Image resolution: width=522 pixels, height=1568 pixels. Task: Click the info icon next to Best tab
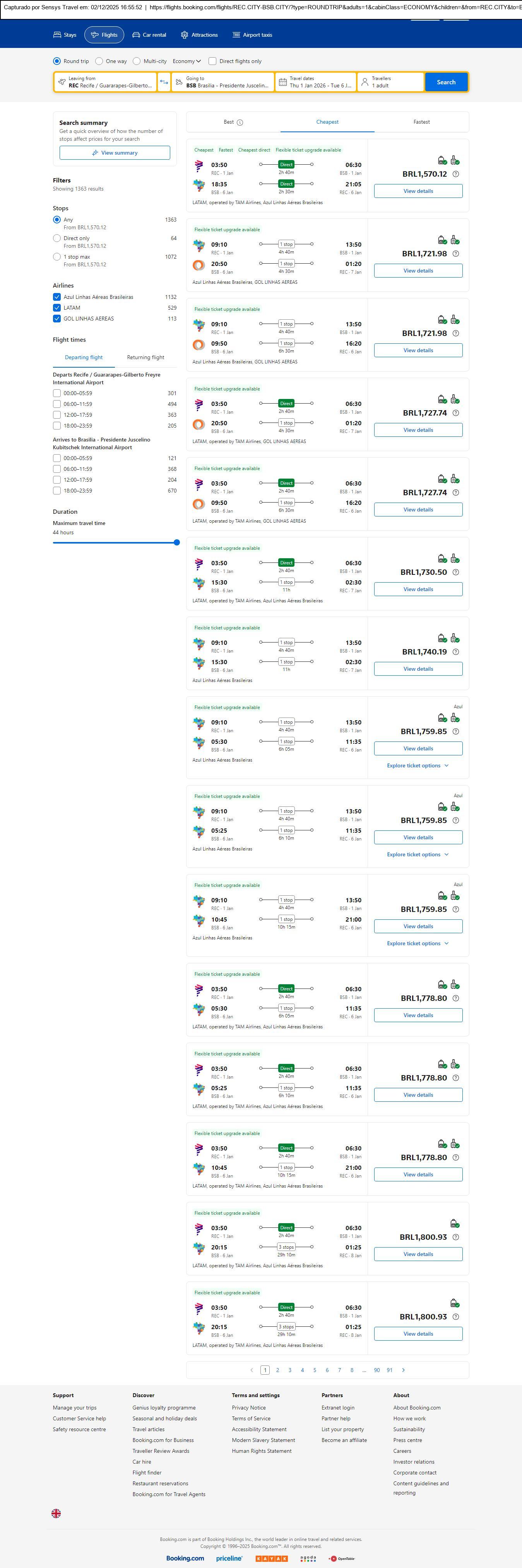tap(240, 122)
